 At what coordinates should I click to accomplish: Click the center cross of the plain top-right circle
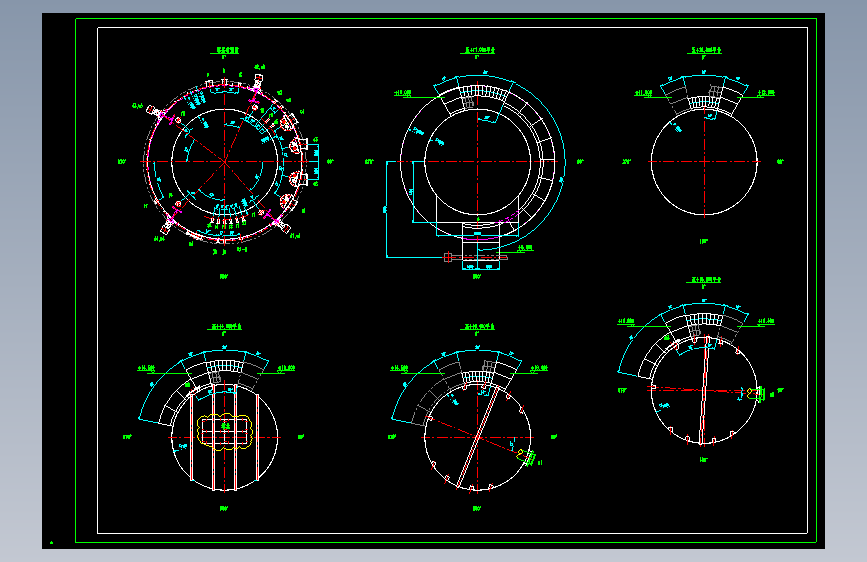tap(704, 162)
